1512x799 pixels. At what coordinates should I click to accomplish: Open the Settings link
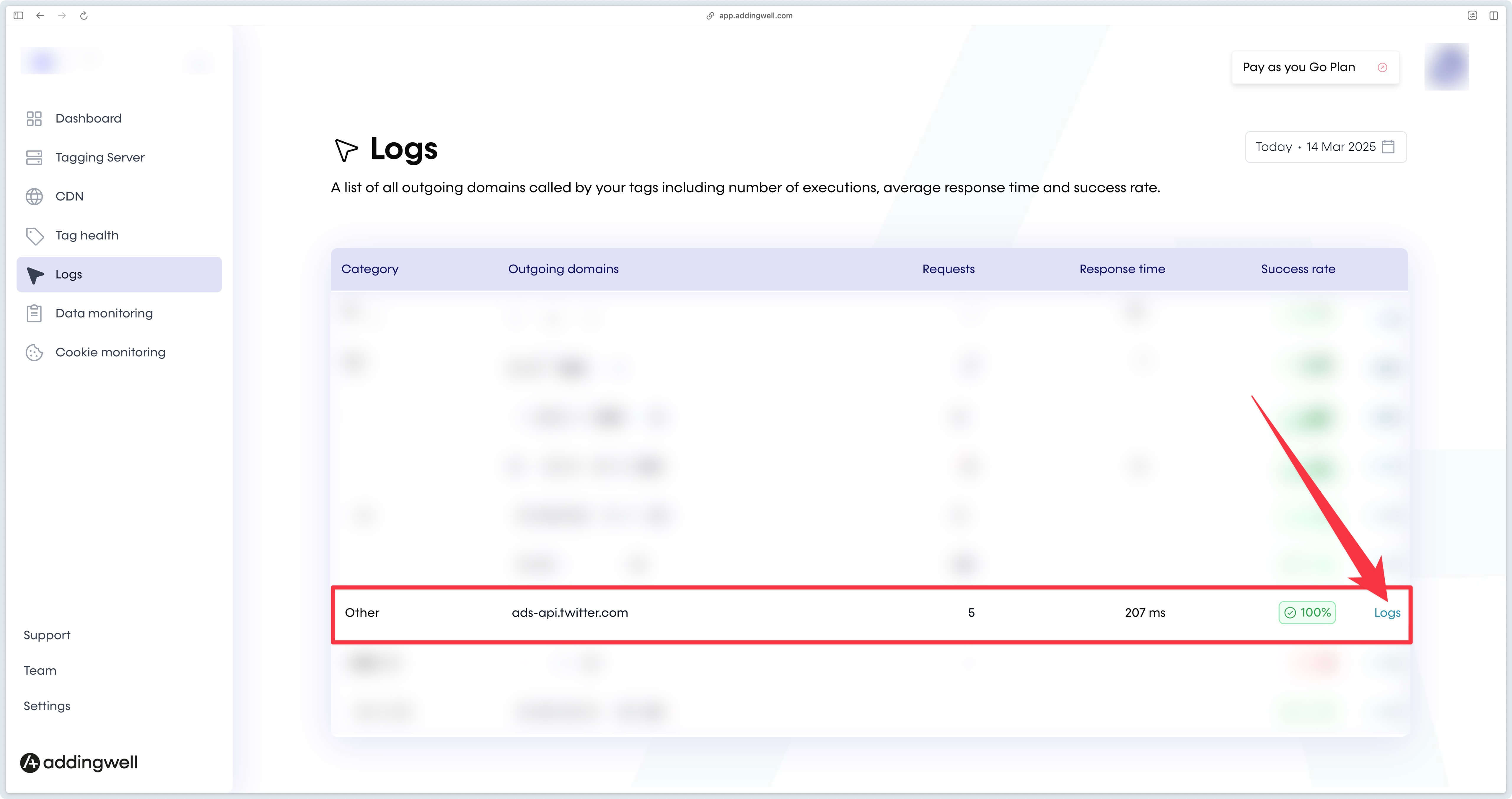pos(47,706)
